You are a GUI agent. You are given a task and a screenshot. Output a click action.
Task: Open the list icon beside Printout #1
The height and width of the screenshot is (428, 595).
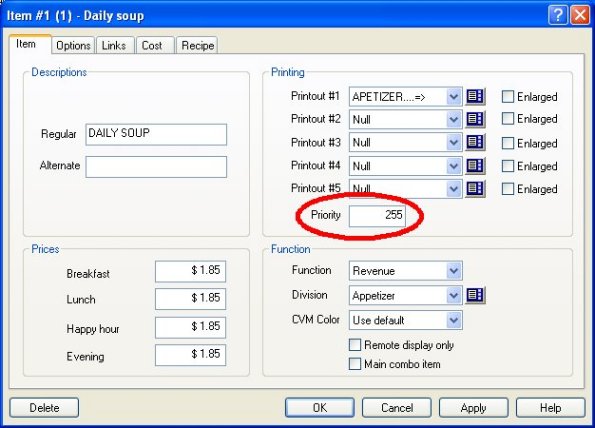475,96
